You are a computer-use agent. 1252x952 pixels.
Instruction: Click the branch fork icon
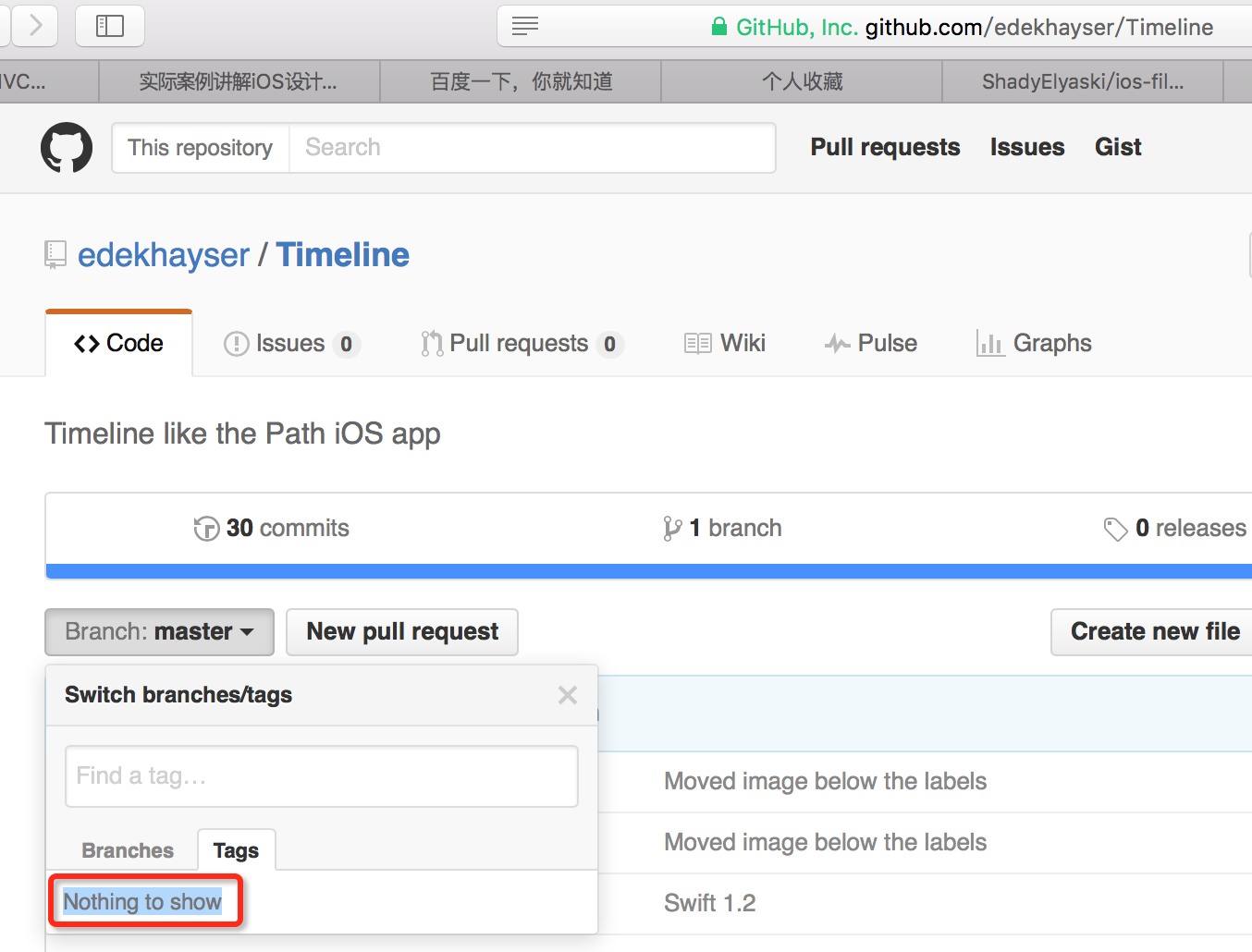672,529
